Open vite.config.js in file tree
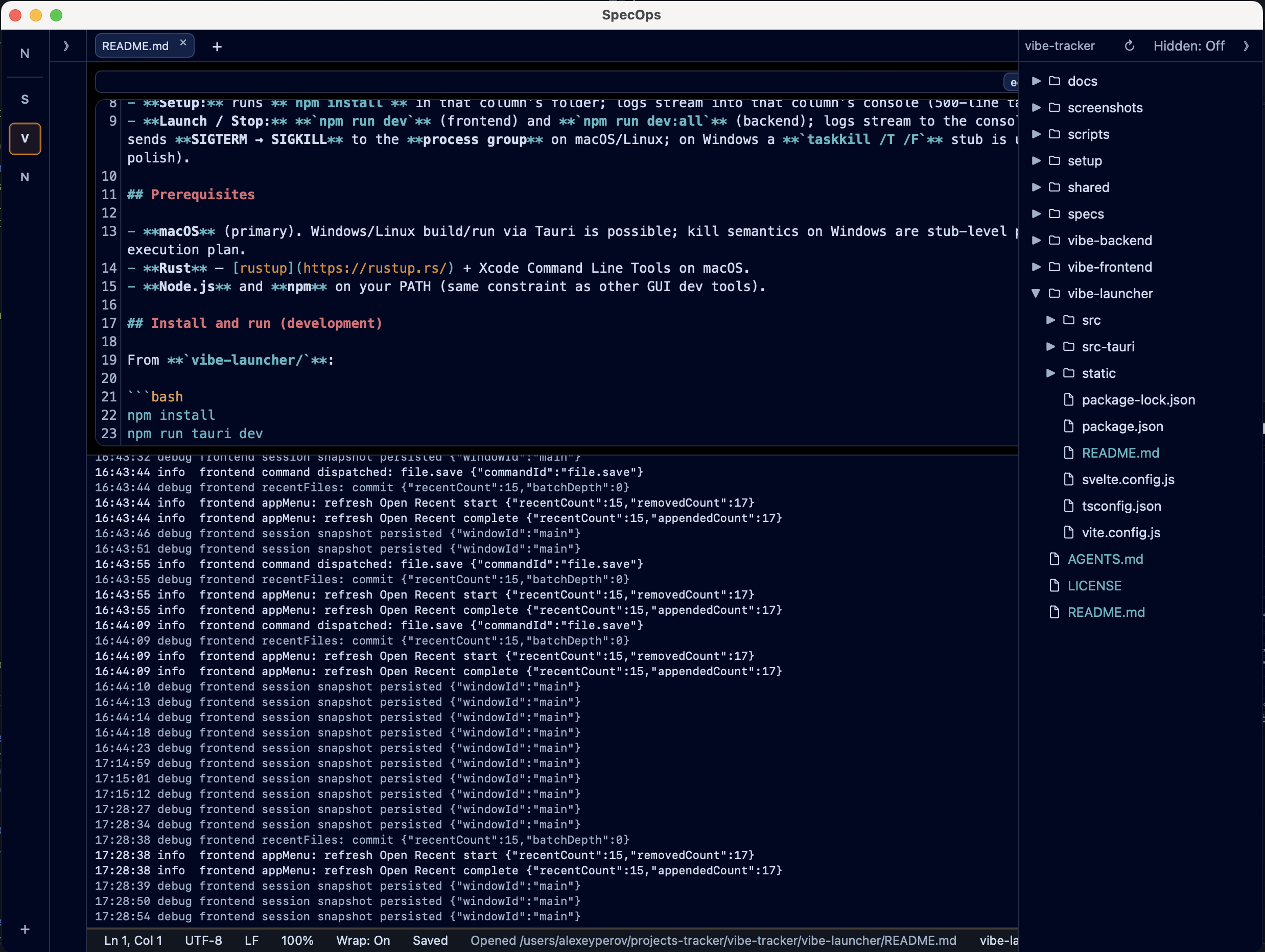 point(1121,532)
